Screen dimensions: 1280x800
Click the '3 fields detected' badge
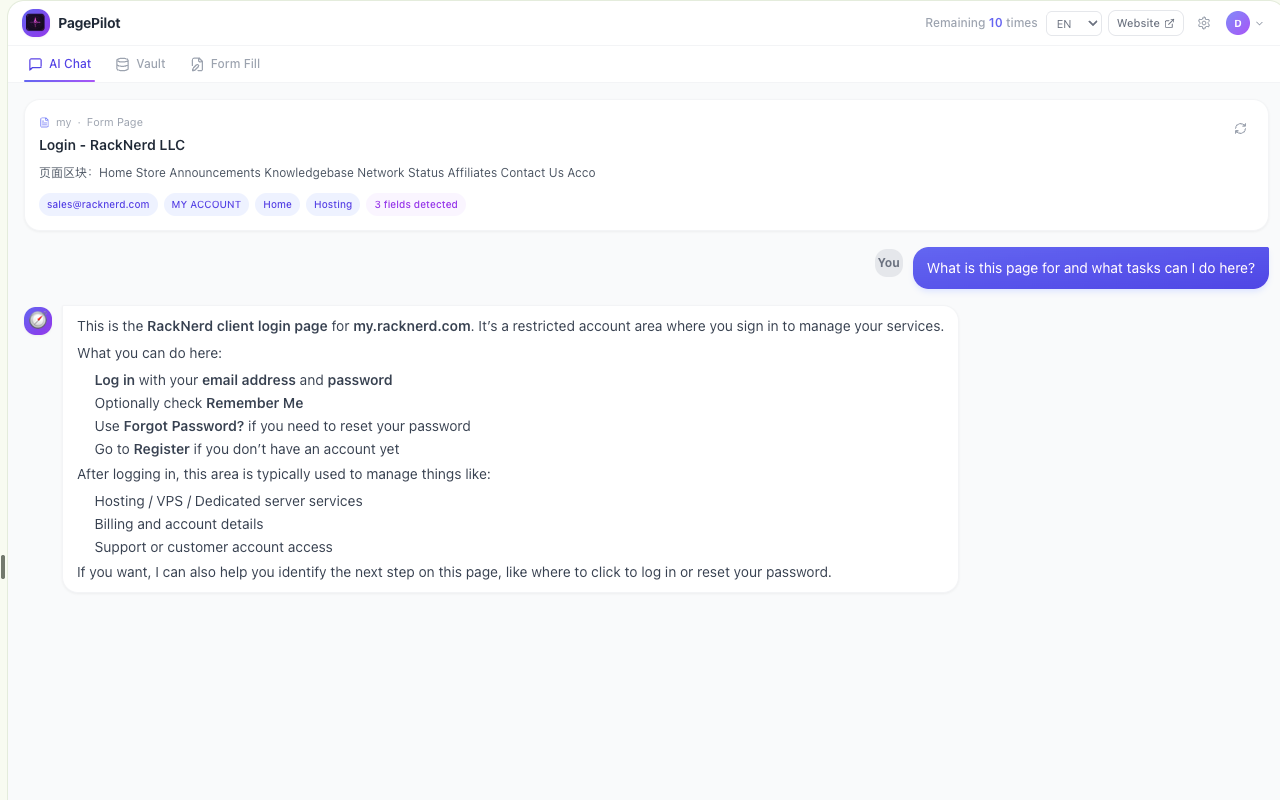pyautogui.click(x=416, y=204)
